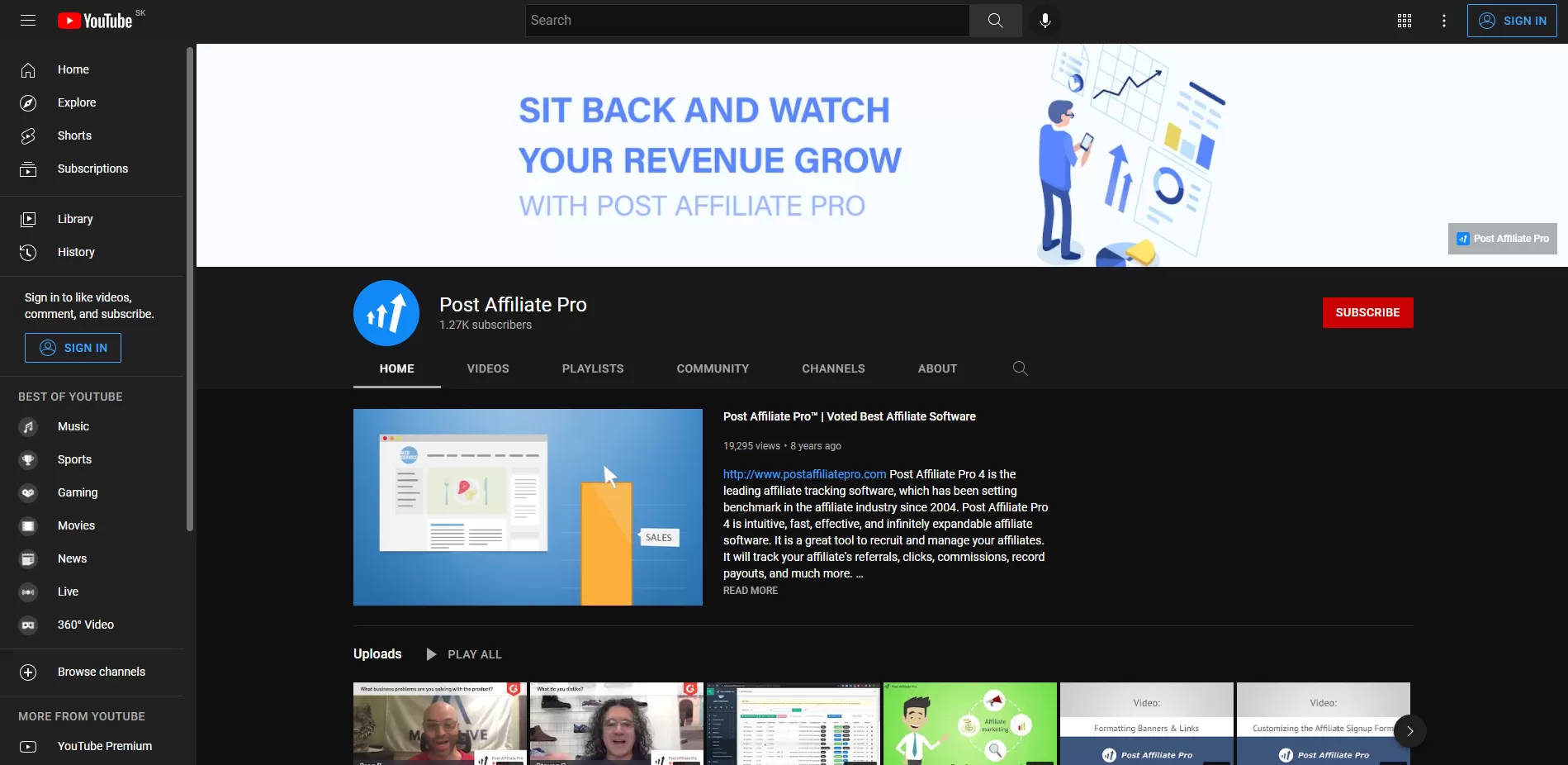
Task: Open the COMMUNITY tab
Action: pos(712,368)
